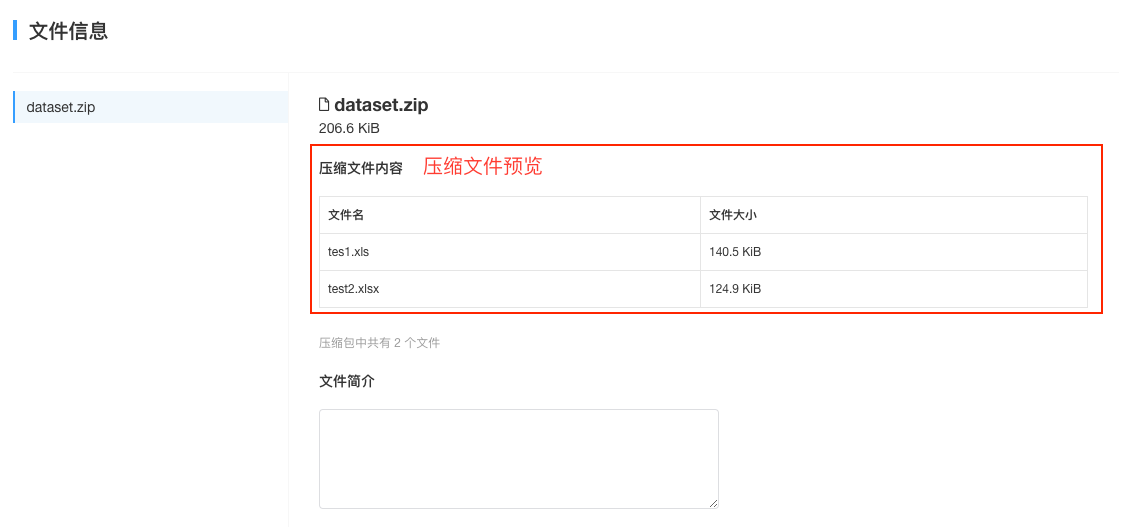Viewport: 1133px width, 531px height.
Task: Click the 压缩包中共有 2 个文件 note
Action: (x=379, y=343)
